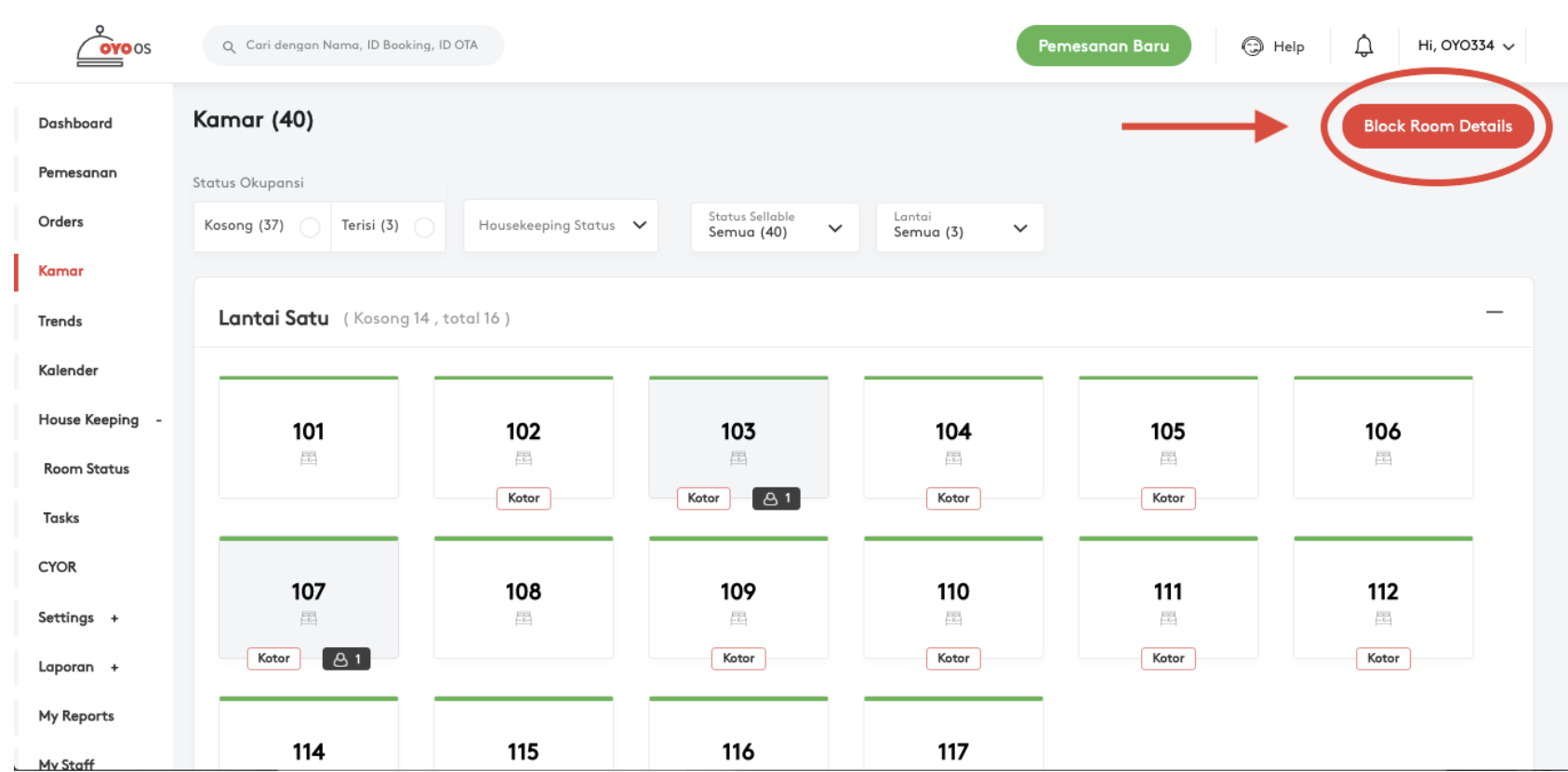1568x772 pixels.
Task: Open room card 115
Action: point(524,733)
